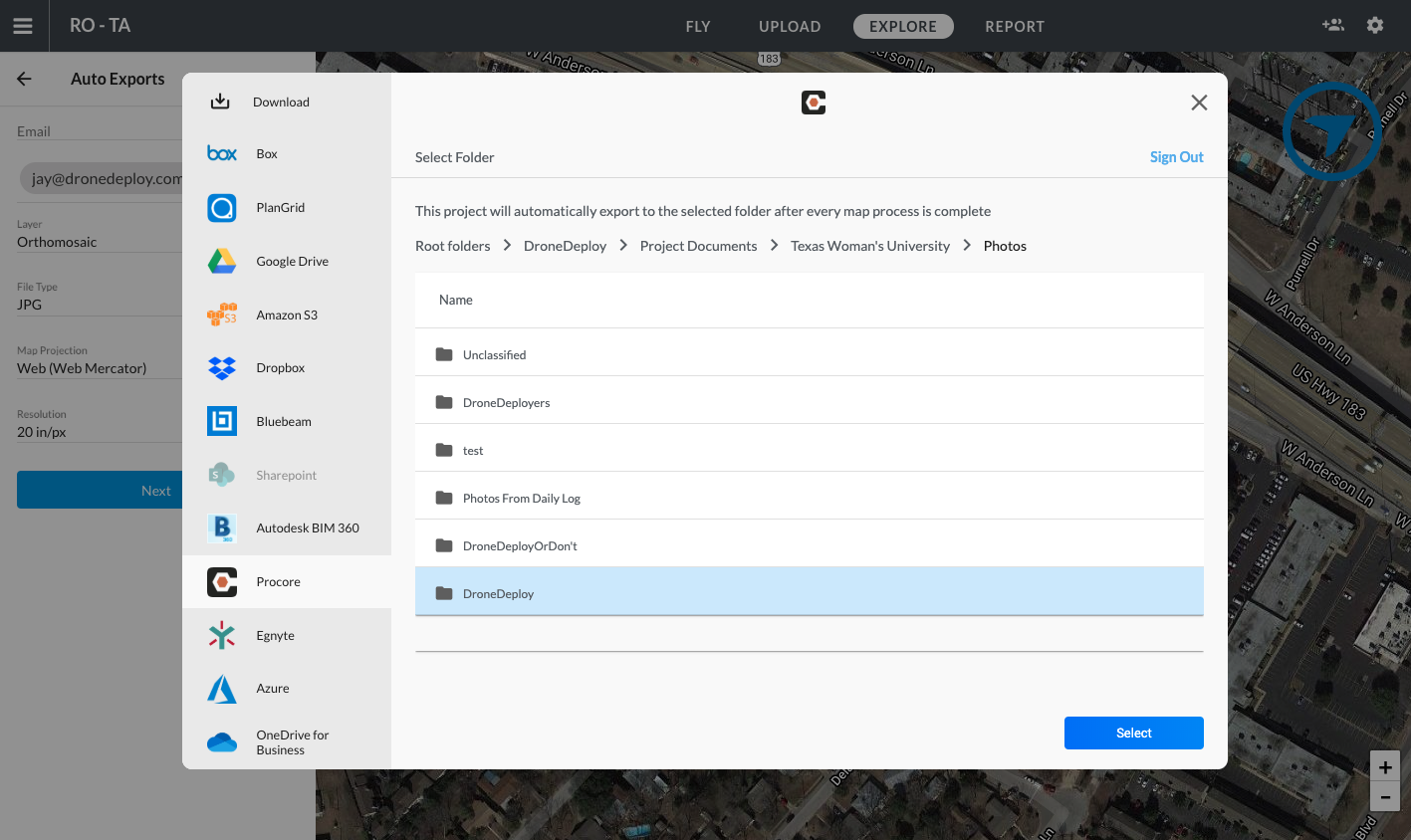This screenshot has height=840, width=1411.
Task: Click the Sharepoint icon
Action: pyautogui.click(x=222, y=475)
